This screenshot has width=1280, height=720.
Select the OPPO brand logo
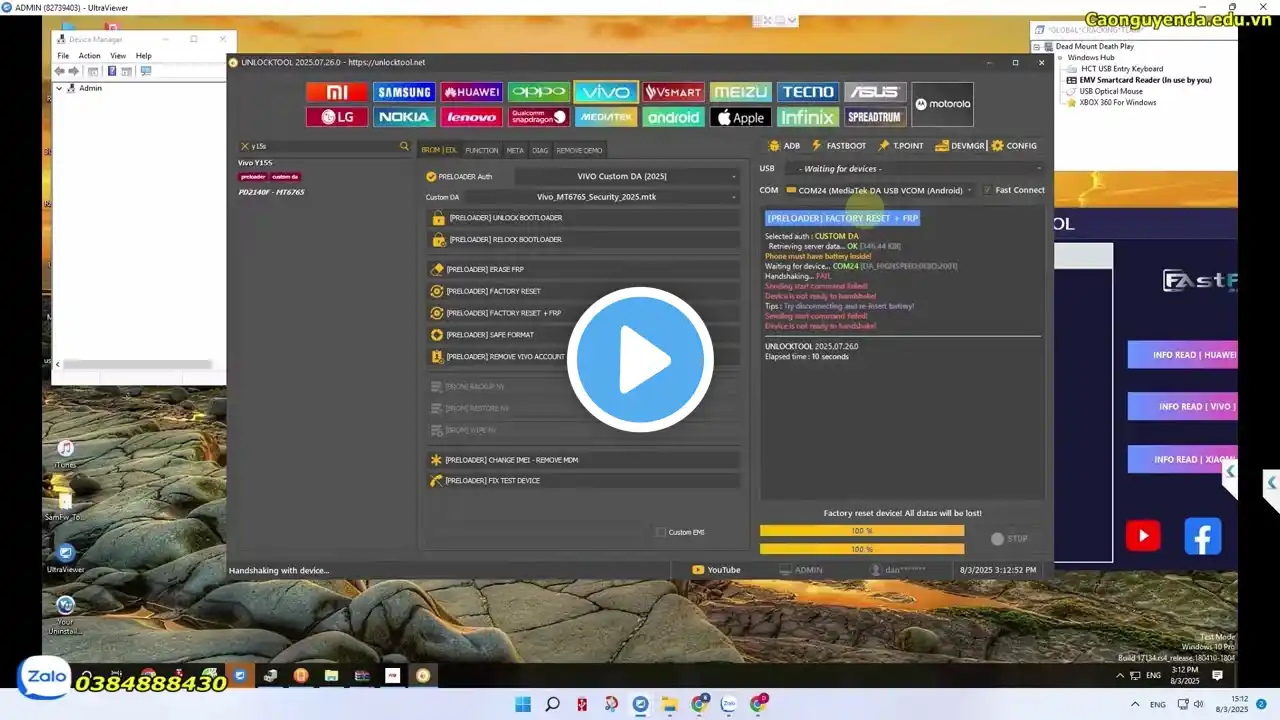coord(539,92)
